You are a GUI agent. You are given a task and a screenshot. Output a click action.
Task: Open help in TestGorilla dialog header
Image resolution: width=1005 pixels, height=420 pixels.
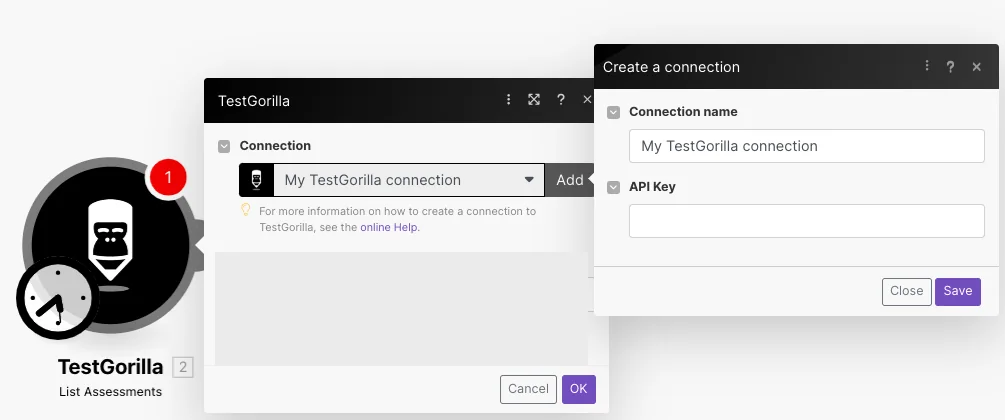561,99
